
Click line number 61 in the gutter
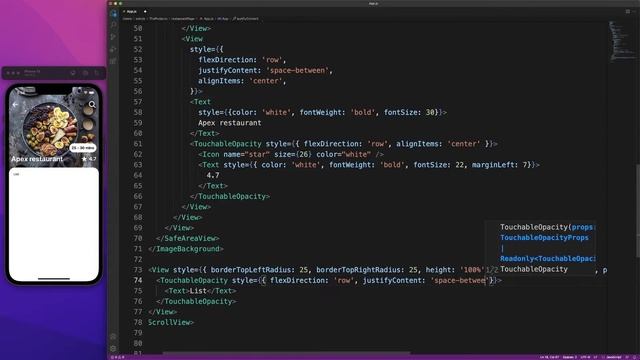[138, 144]
